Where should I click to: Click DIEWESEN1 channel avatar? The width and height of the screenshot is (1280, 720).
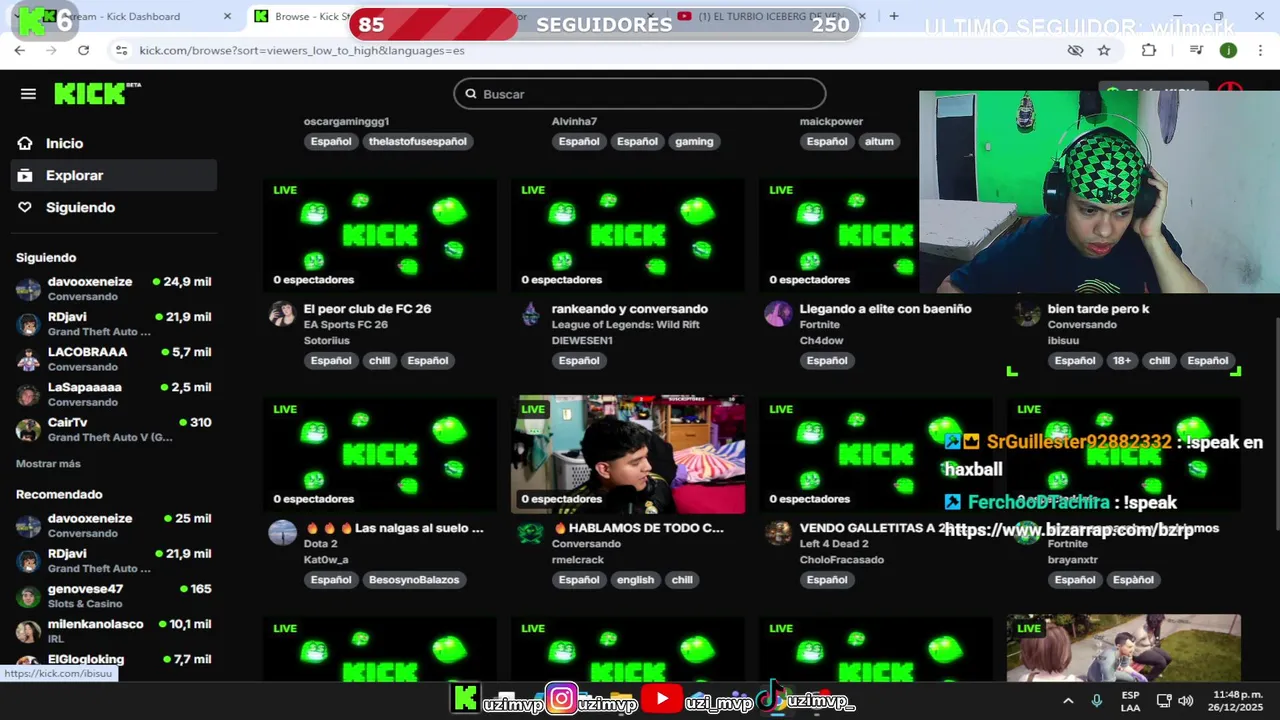point(530,313)
